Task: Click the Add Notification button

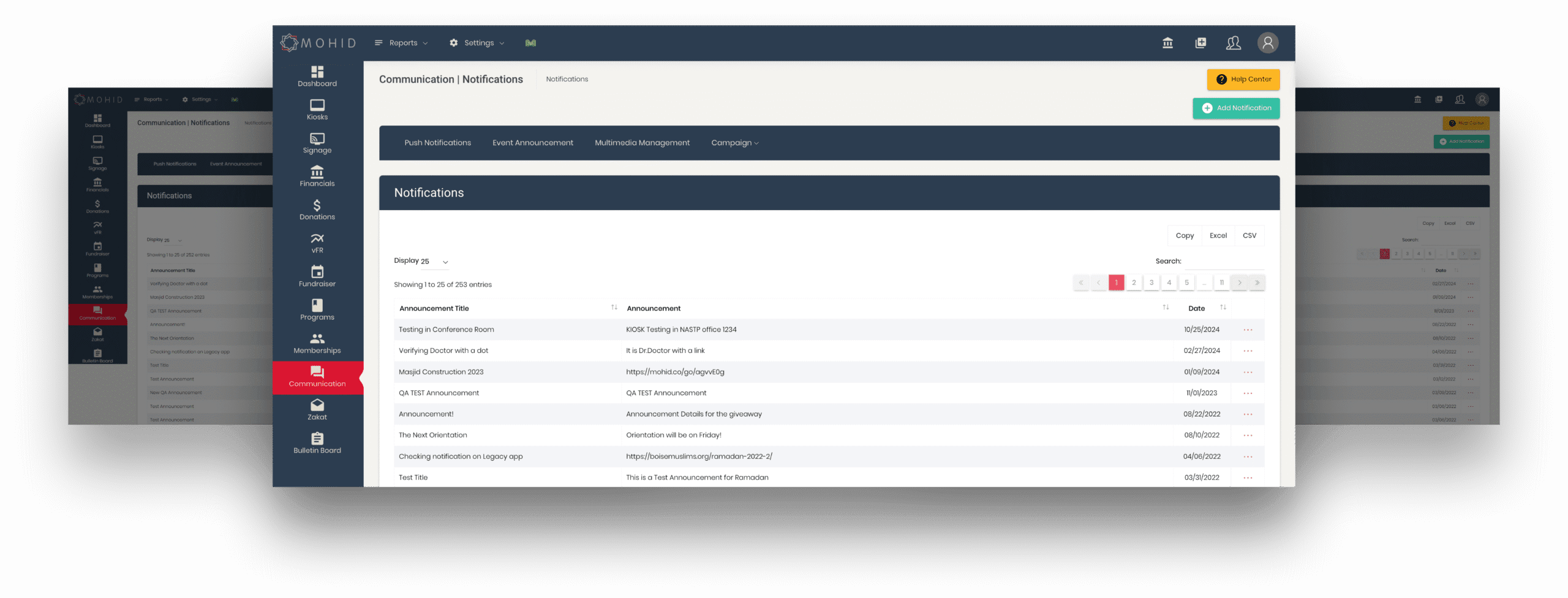Action: [x=1236, y=108]
